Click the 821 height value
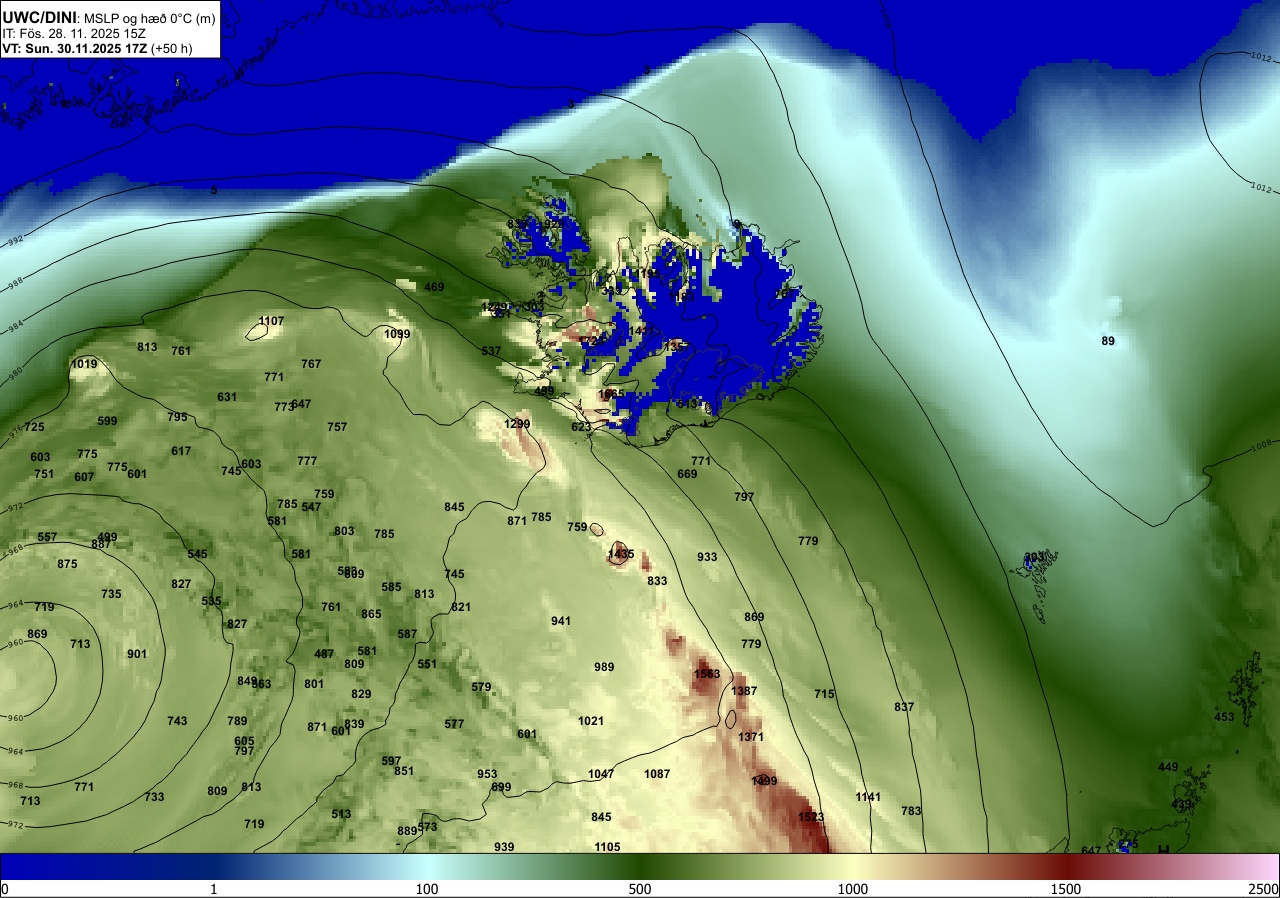The height and width of the screenshot is (898, 1280). pyautogui.click(x=461, y=607)
